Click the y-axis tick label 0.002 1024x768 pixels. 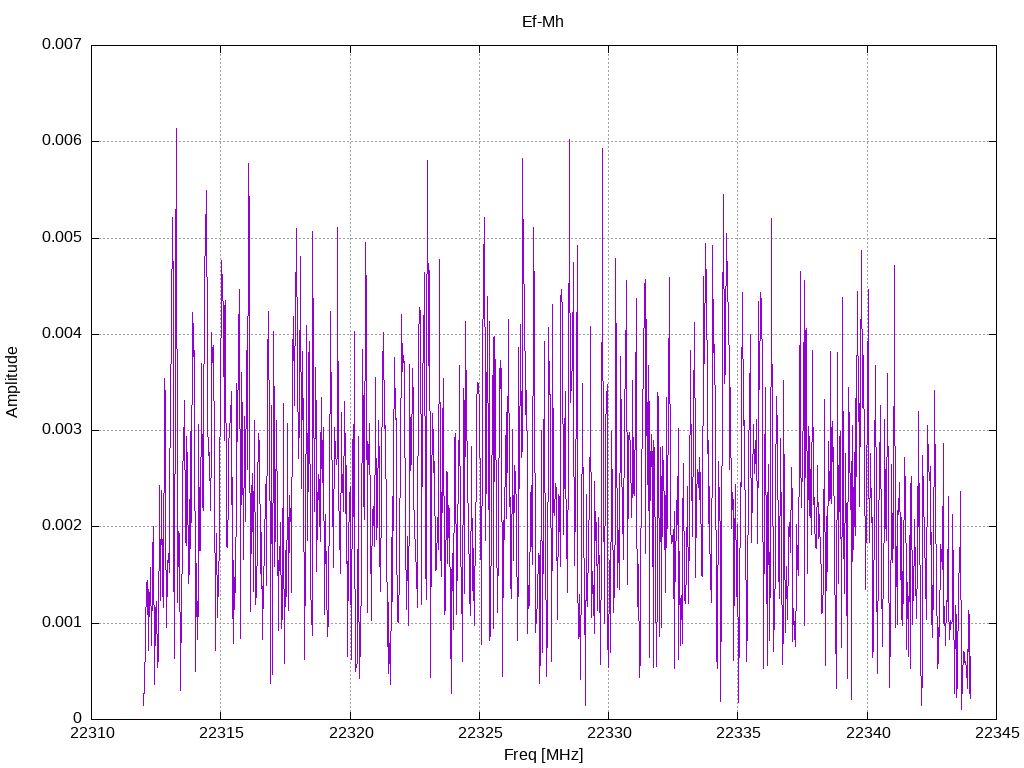coord(62,526)
